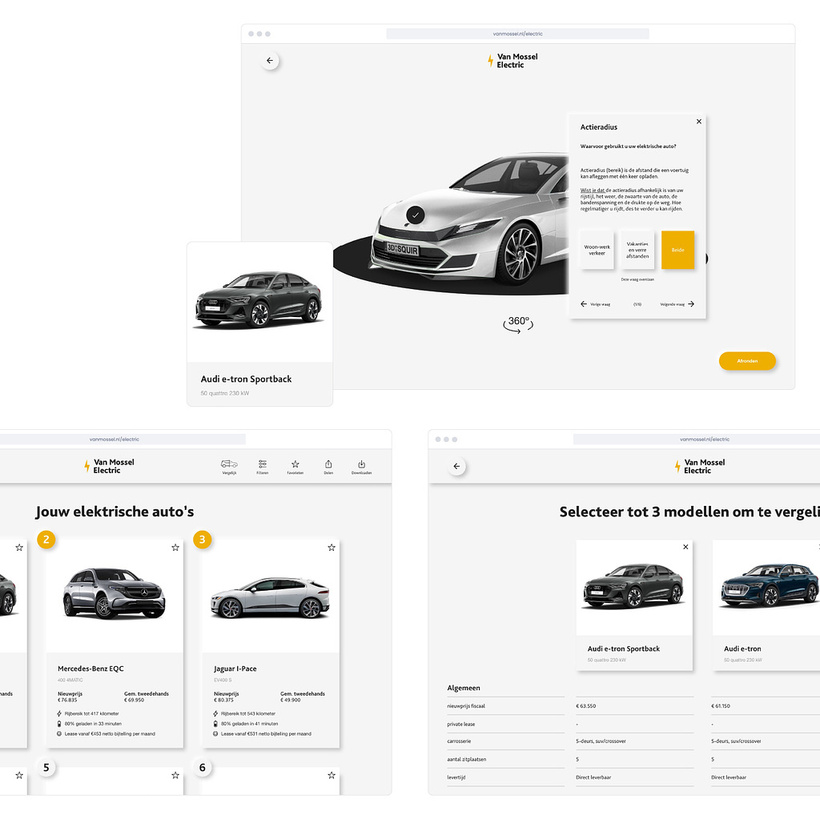
Task: Rotate the car with the 360° icon
Action: [518, 324]
